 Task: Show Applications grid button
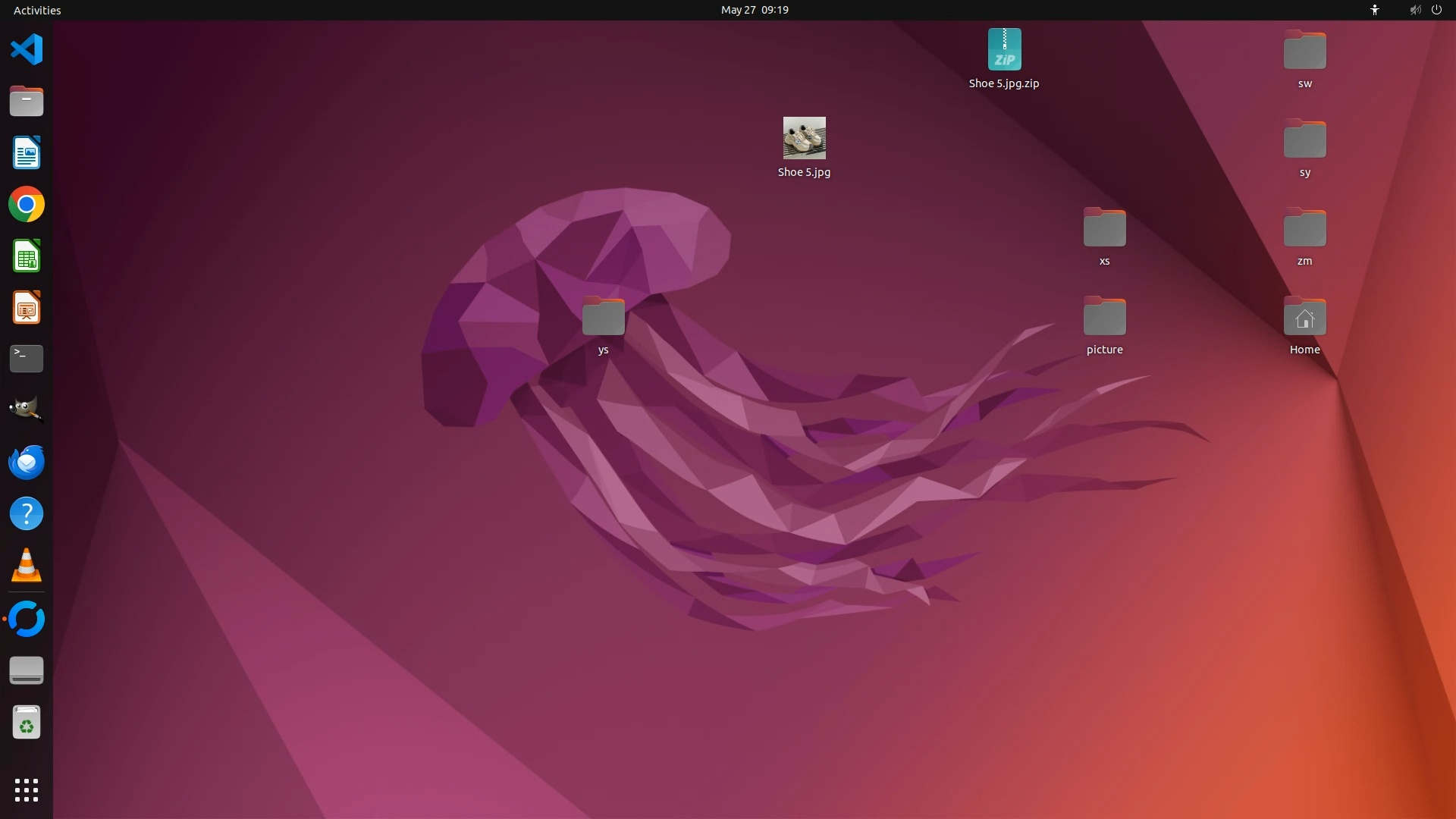pos(27,790)
